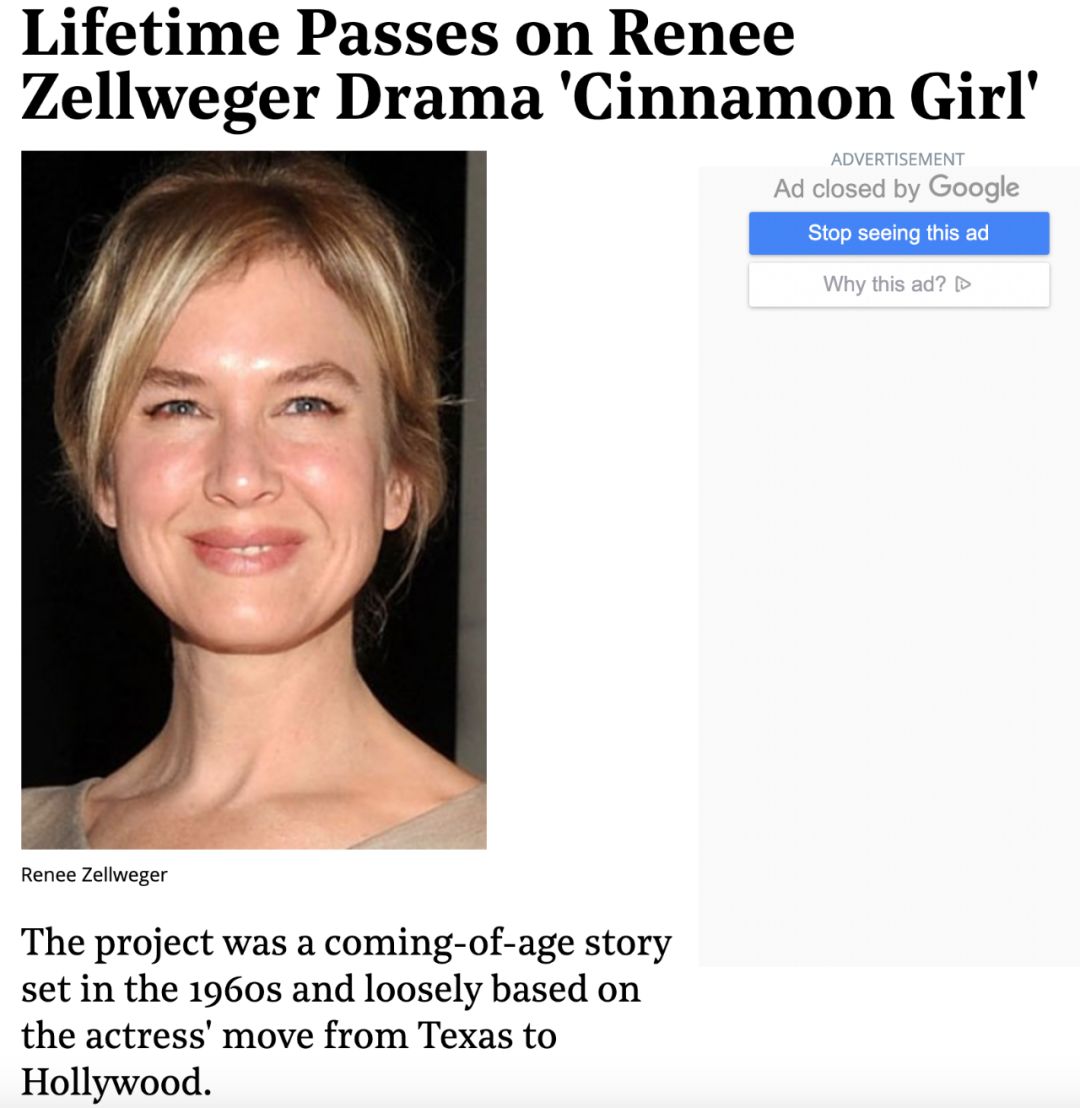Click the blank ad placeholder area
The image size is (1080, 1108).
pos(888,640)
